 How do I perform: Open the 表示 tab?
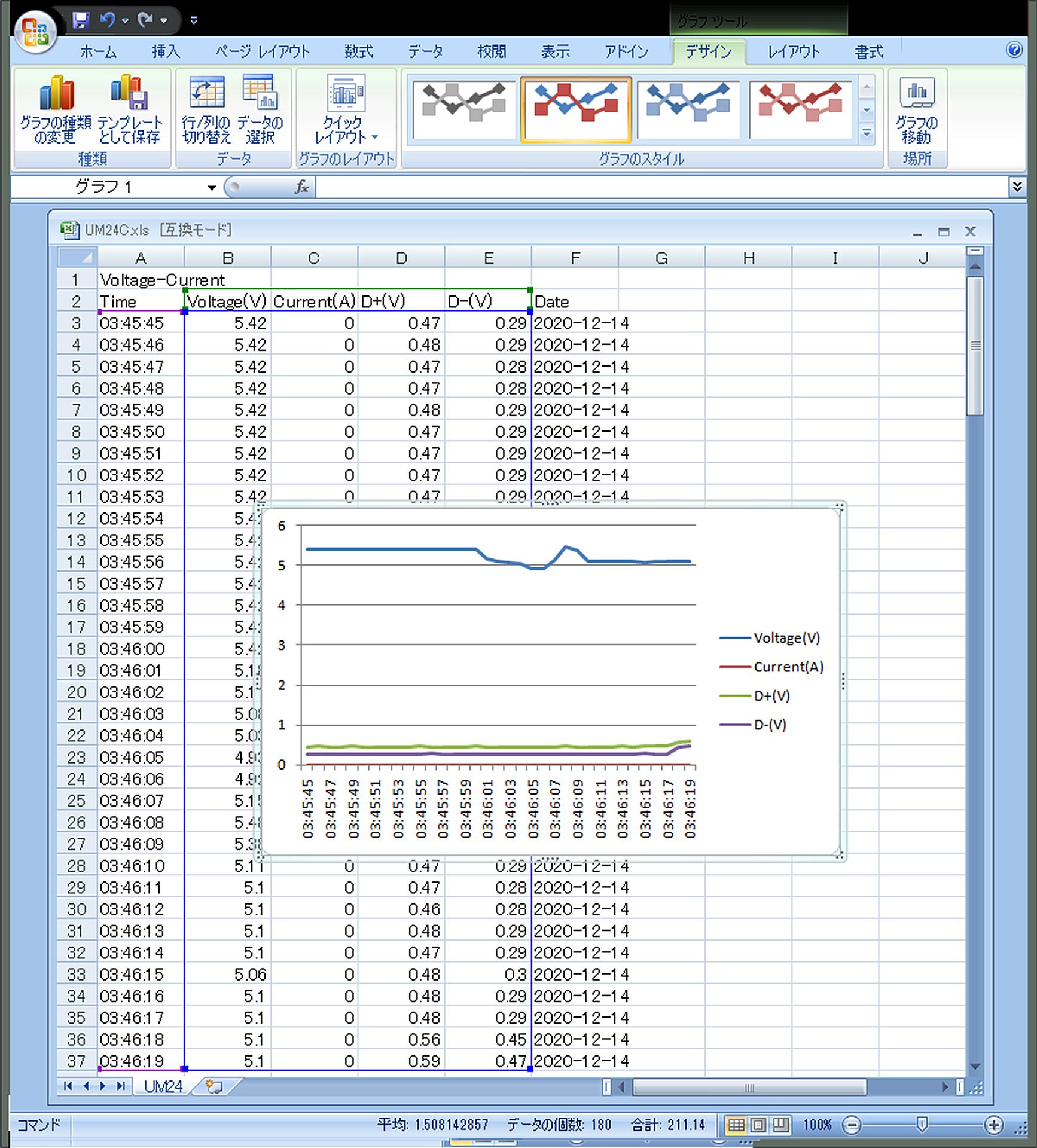click(556, 52)
